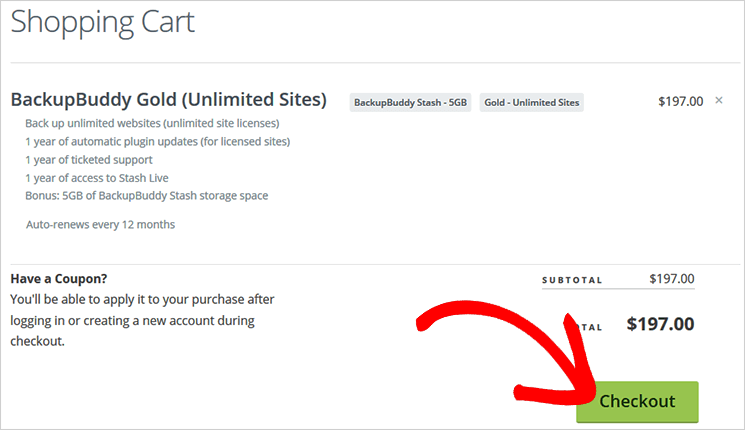The image size is (745, 430).
Task: Select the BackupBuddy Stash - 5GB tag
Action: tap(411, 103)
